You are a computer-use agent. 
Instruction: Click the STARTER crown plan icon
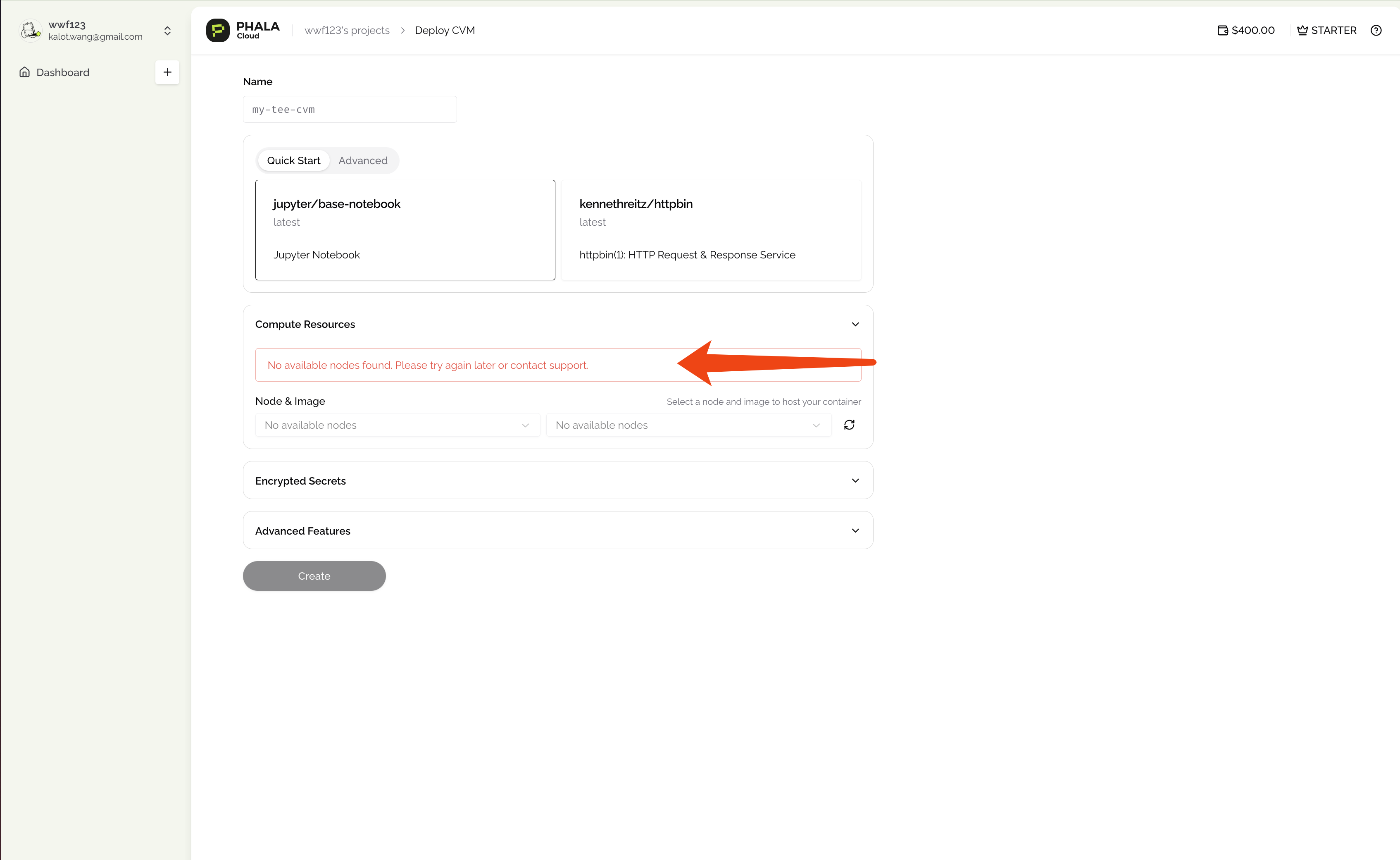pyautogui.click(x=1302, y=30)
